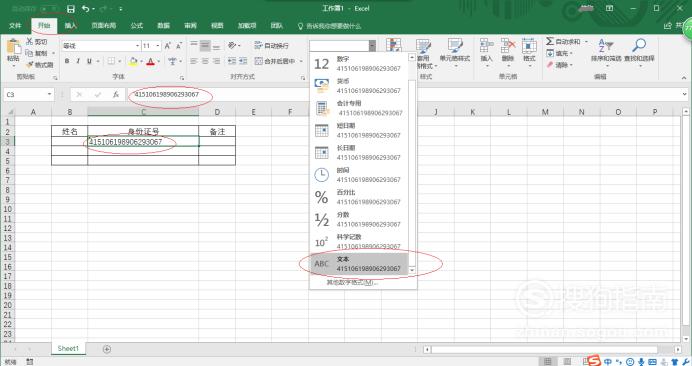Apply bold formatting to the cell
The width and height of the screenshot is (692, 366).
[67, 61]
